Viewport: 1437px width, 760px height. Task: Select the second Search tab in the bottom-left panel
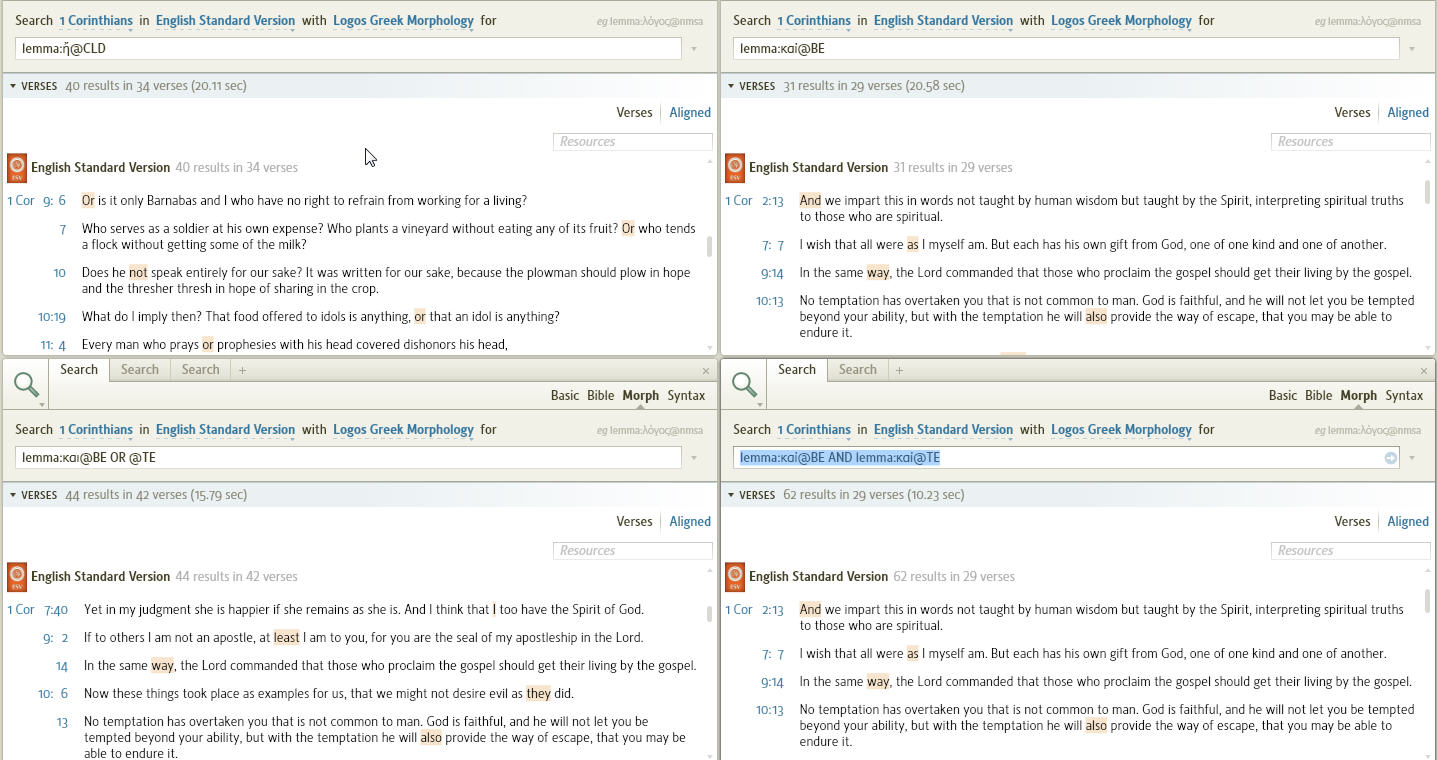coord(140,370)
